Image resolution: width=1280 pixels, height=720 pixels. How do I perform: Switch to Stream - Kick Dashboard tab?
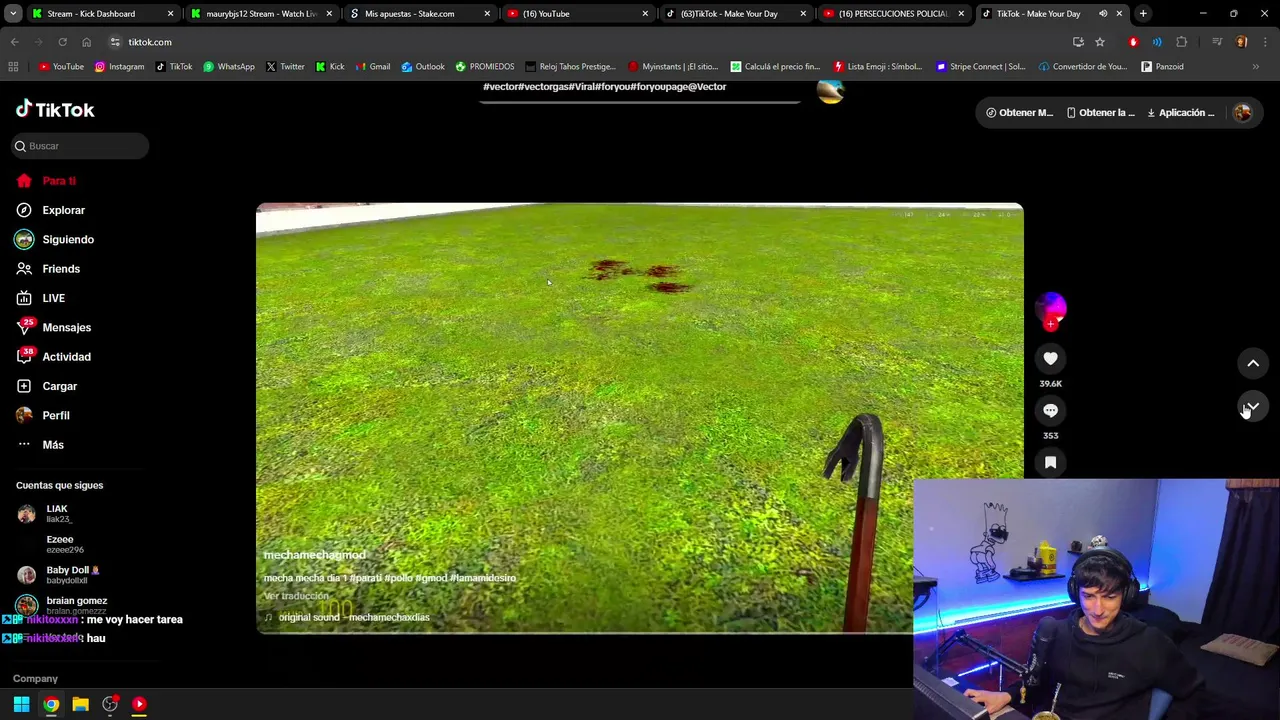pyautogui.click(x=103, y=14)
